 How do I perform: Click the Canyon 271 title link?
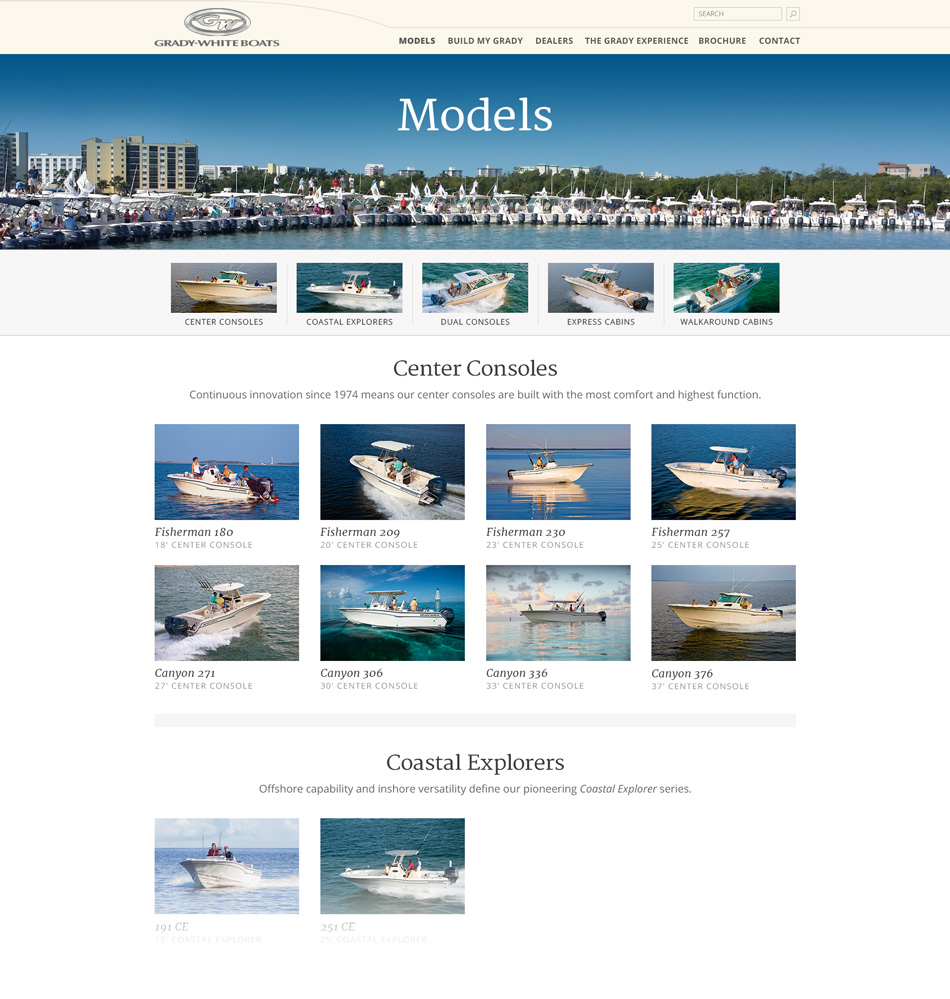(185, 673)
